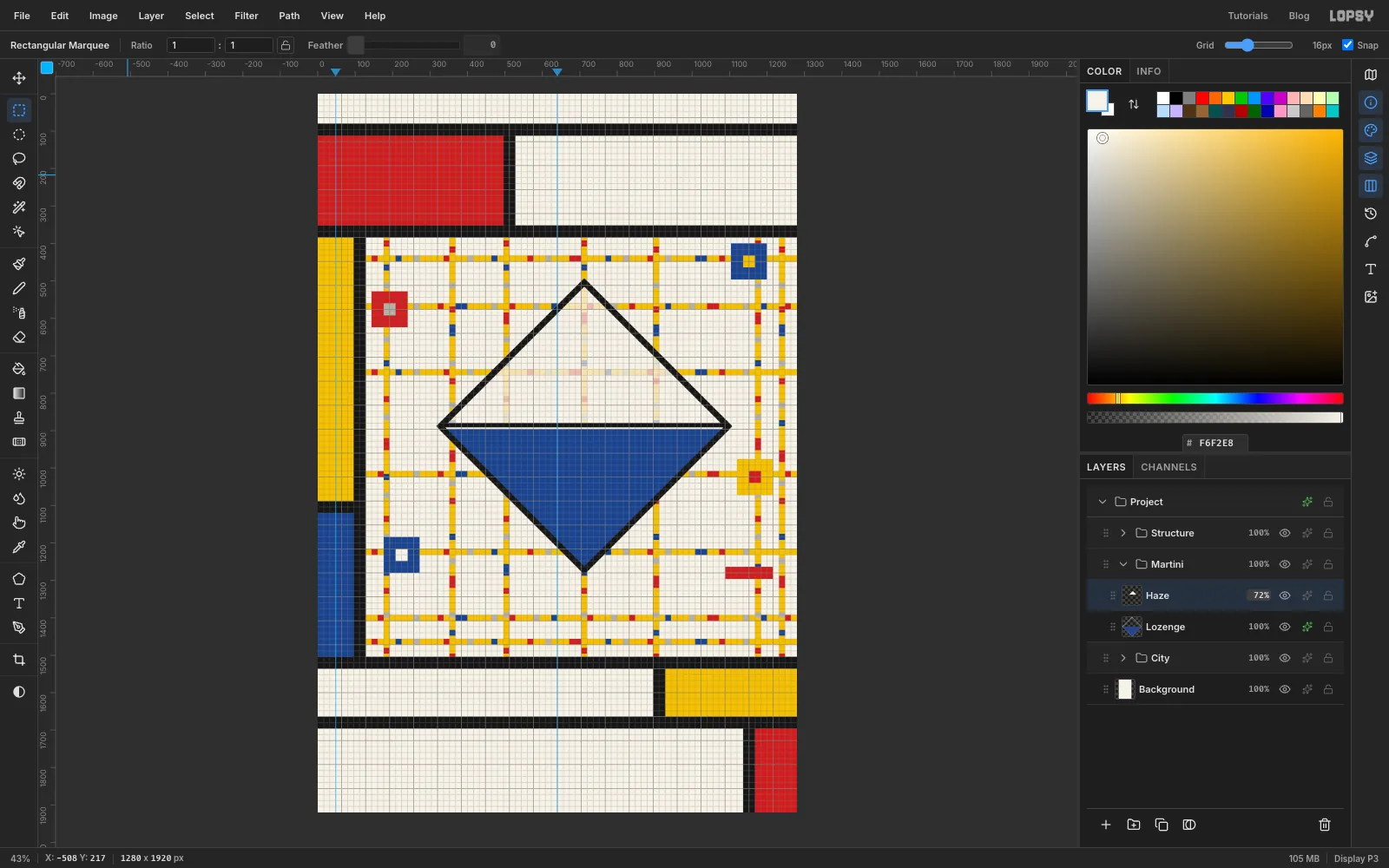Screen dimensions: 1389x868
Task: Select the Elliptical Marquee tool
Action: [19, 135]
